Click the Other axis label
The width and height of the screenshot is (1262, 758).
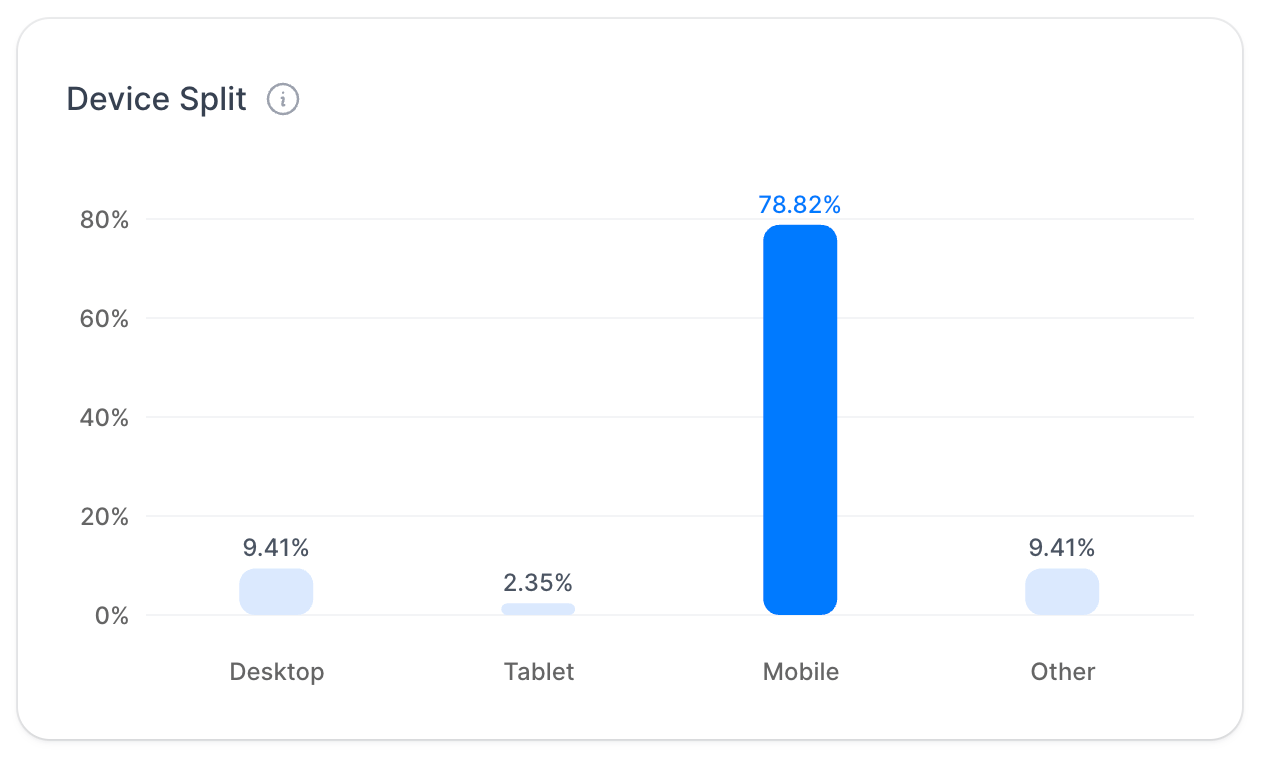pyautogui.click(x=1063, y=671)
